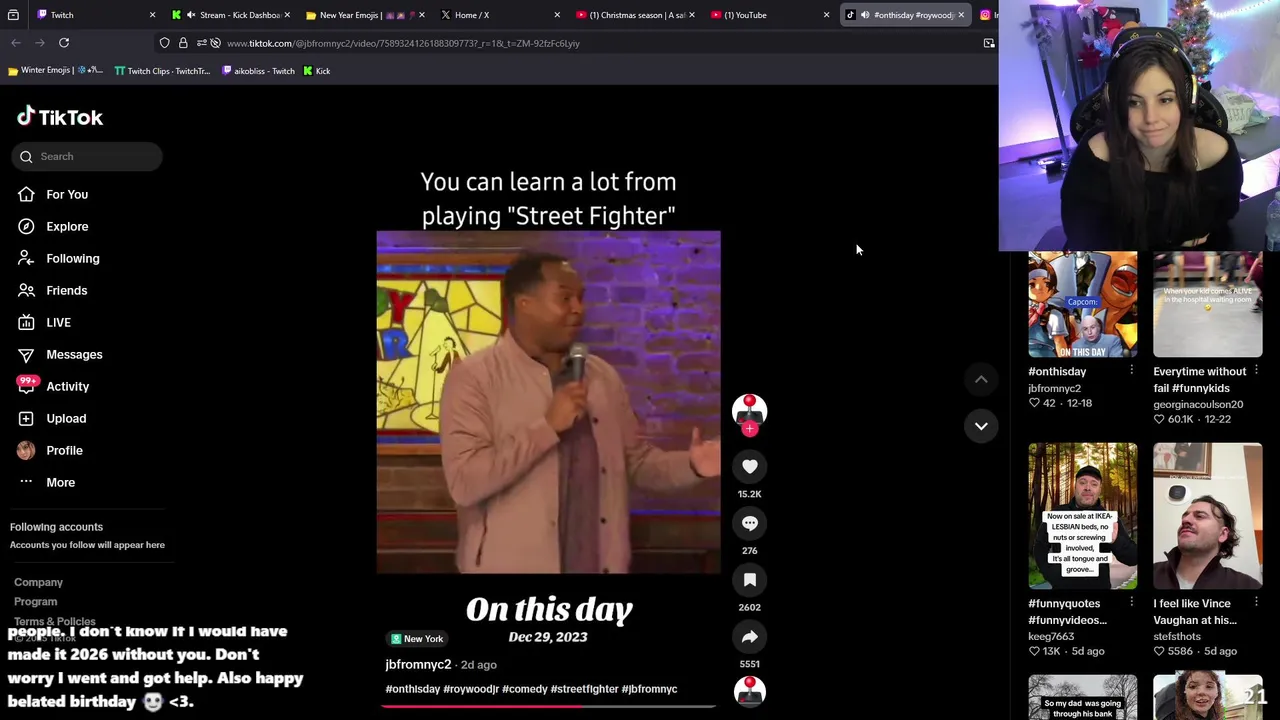The height and width of the screenshot is (720, 1280).
Task: Switch to Stream - Kick Dashboard tab
Action: pyautogui.click(x=232, y=15)
